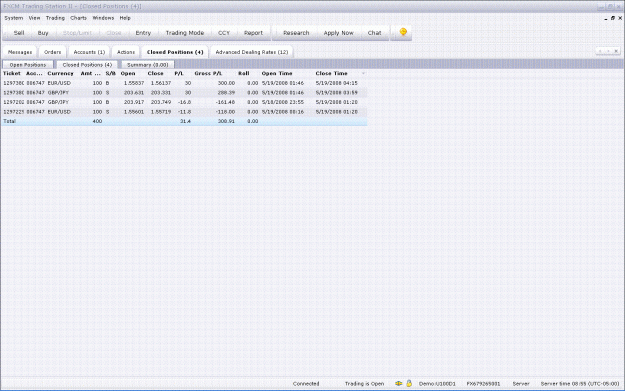Click the Buy toolbar button
This screenshot has width=625, height=391.
click(x=43, y=33)
